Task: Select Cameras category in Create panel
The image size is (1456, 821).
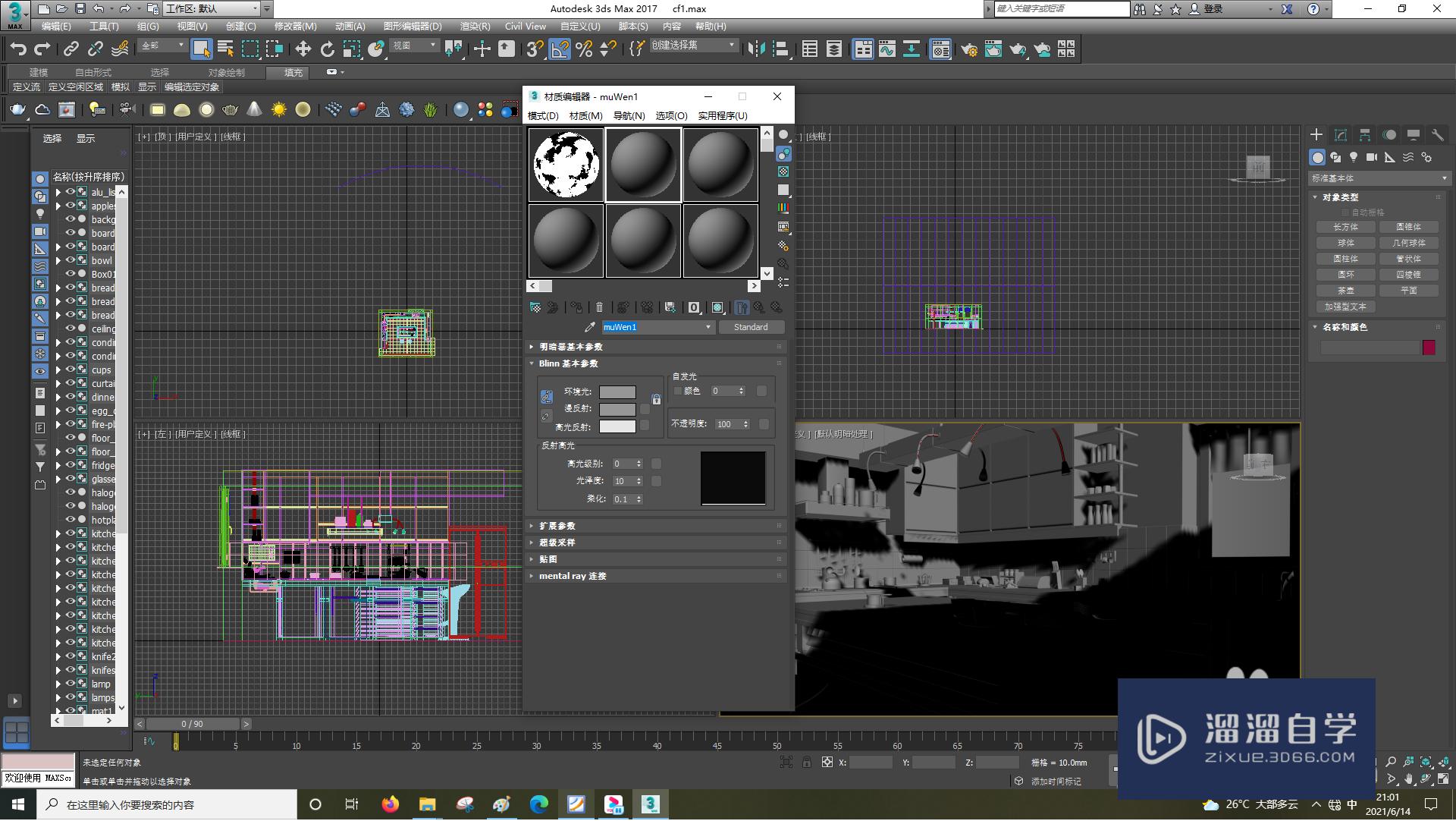Action: [x=1372, y=157]
